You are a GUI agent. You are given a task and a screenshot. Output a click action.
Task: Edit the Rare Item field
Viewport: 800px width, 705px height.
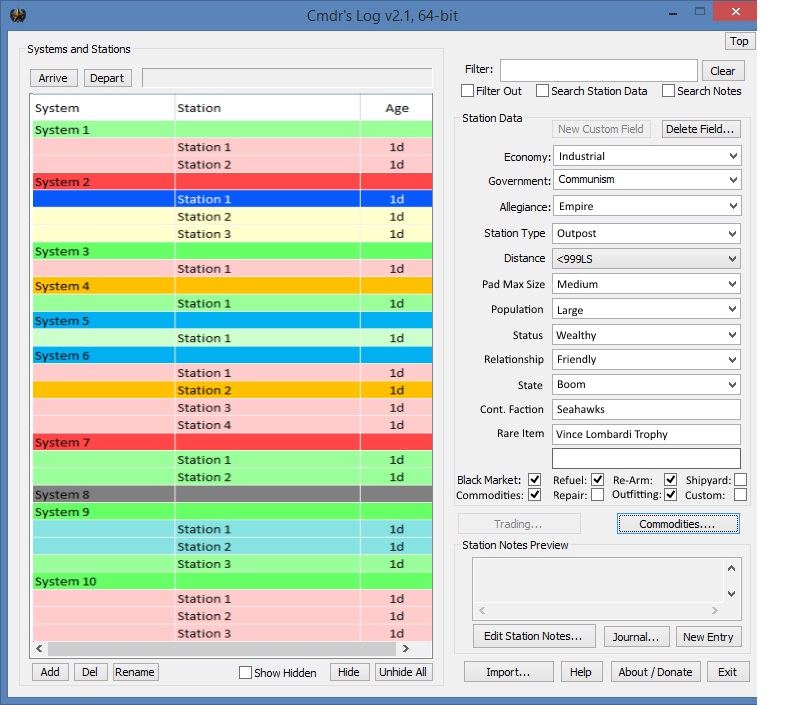click(x=646, y=434)
